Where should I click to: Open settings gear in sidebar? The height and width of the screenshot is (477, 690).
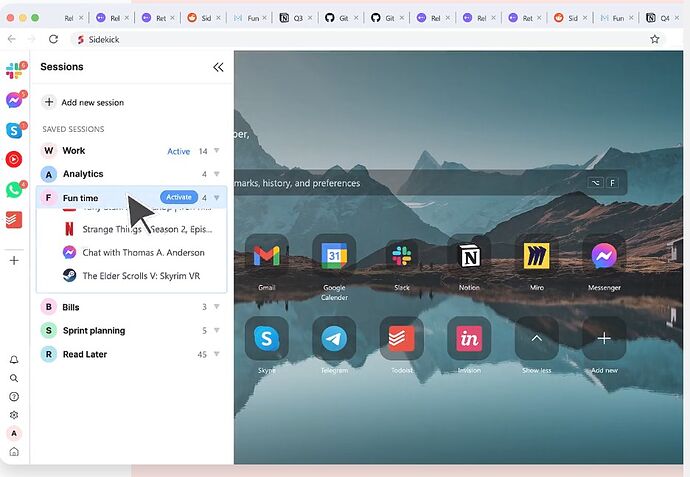click(x=14, y=415)
